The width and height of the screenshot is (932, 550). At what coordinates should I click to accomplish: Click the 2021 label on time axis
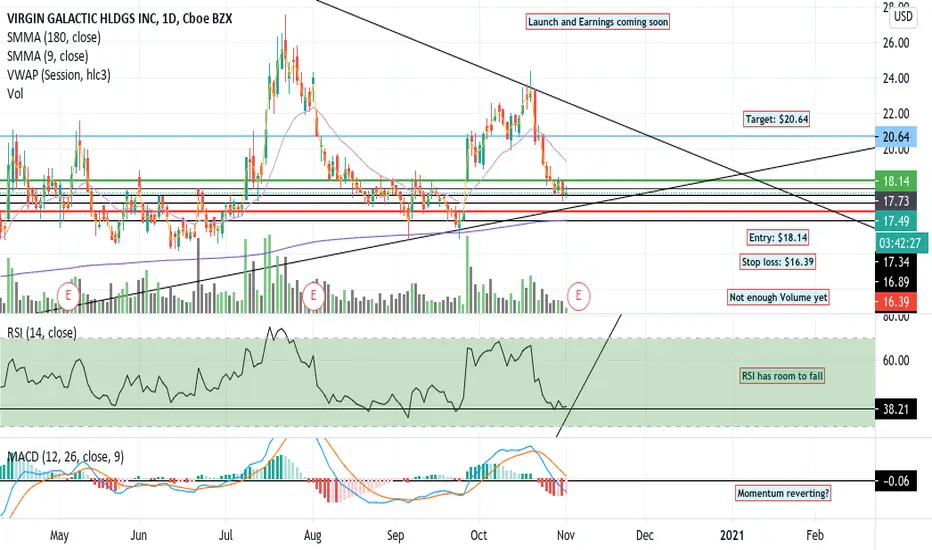[732, 535]
